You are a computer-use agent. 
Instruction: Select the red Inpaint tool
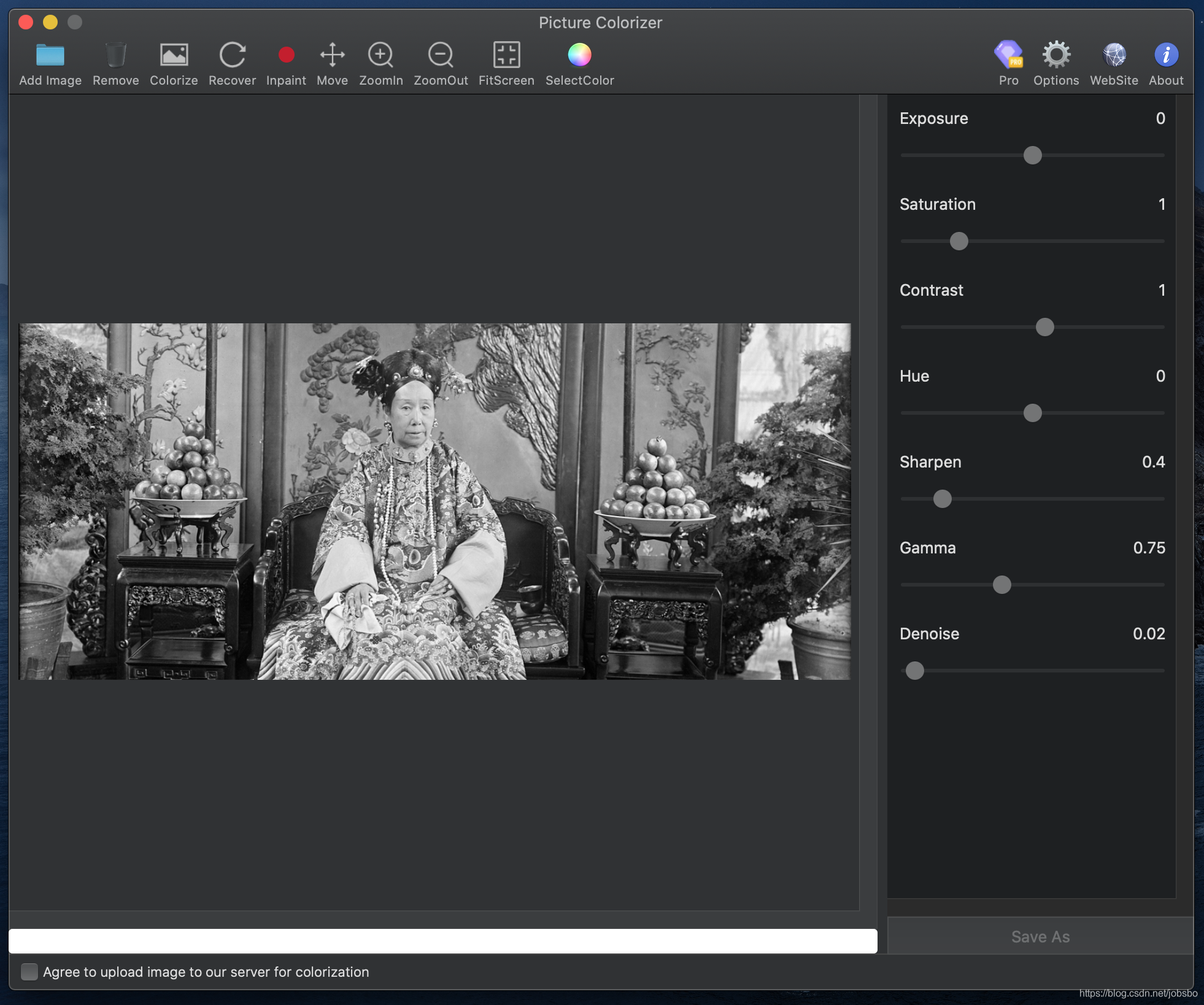286,56
